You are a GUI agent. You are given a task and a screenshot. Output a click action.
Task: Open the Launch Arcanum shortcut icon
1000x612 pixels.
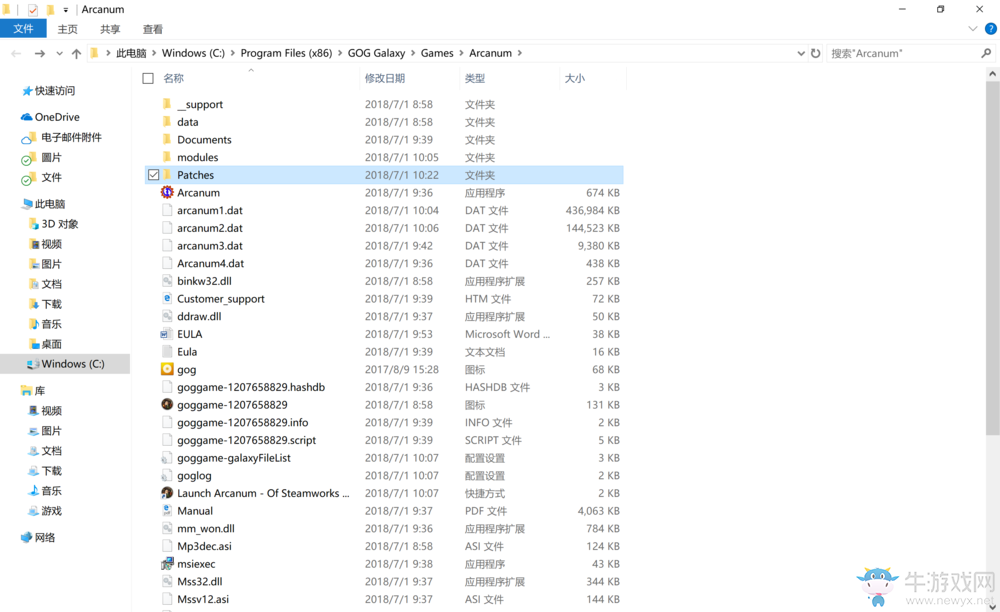(167, 493)
